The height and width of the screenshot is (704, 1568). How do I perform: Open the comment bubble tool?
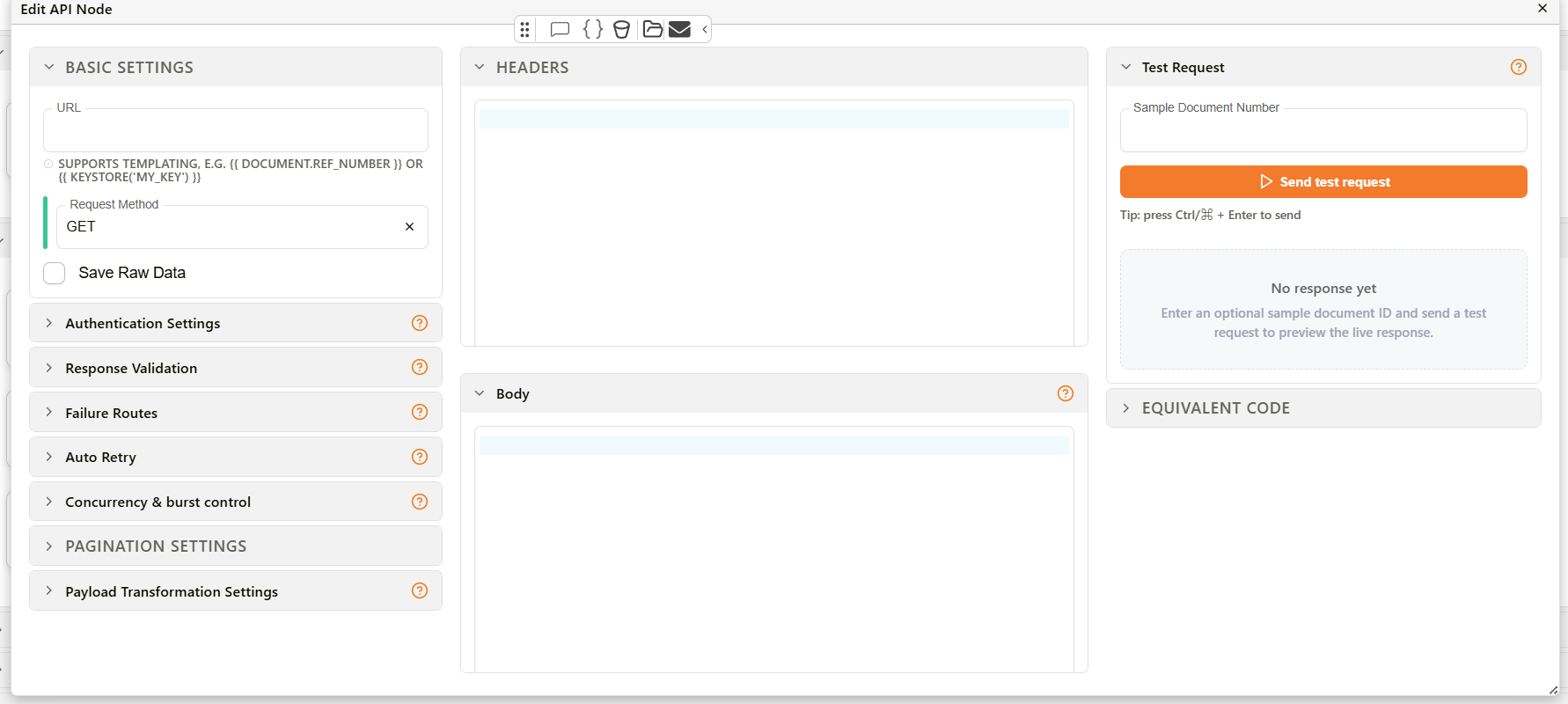pyautogui.click(x=560, y=30)
